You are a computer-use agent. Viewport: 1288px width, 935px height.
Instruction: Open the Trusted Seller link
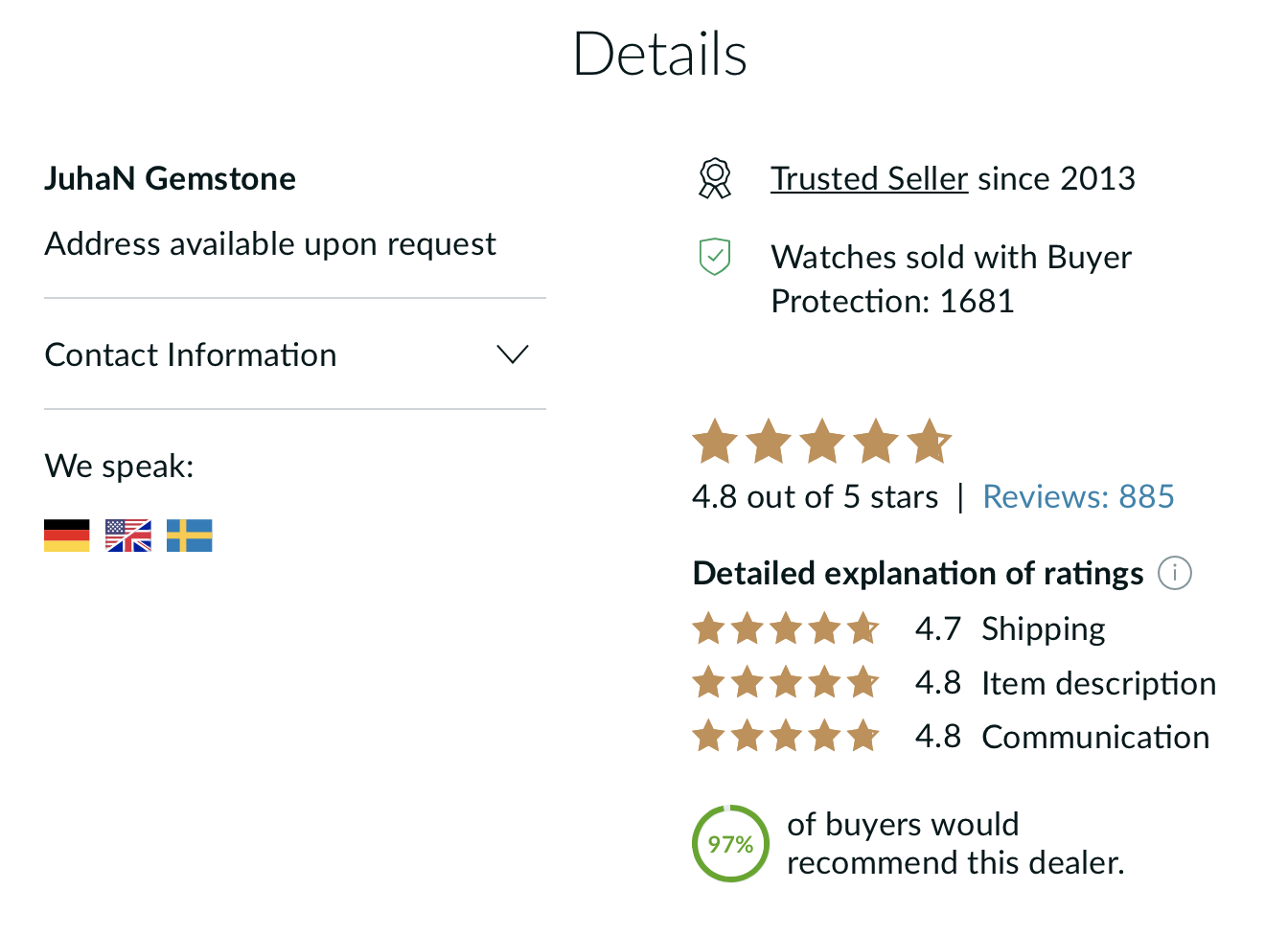869,178
